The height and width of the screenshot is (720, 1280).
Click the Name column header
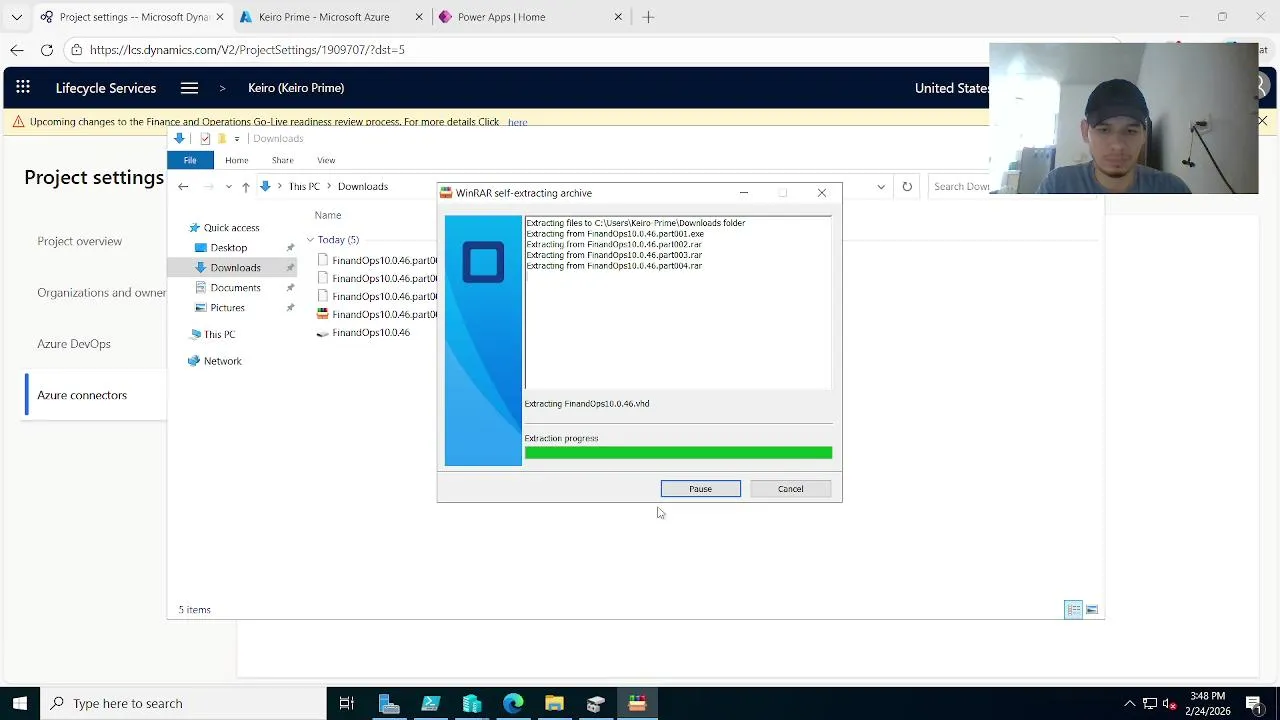click(x=328, y=215)
